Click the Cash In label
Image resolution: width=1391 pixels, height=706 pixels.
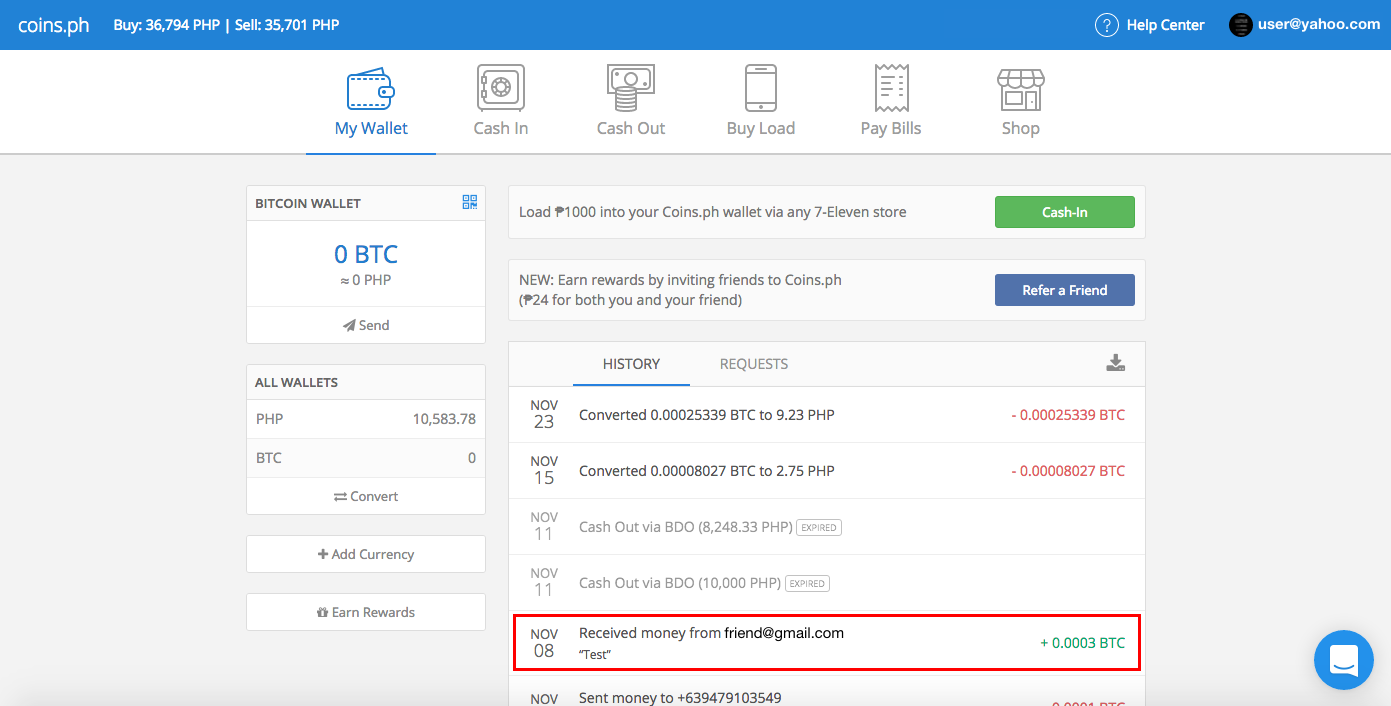pyautogui.click(x=501, y=128)
